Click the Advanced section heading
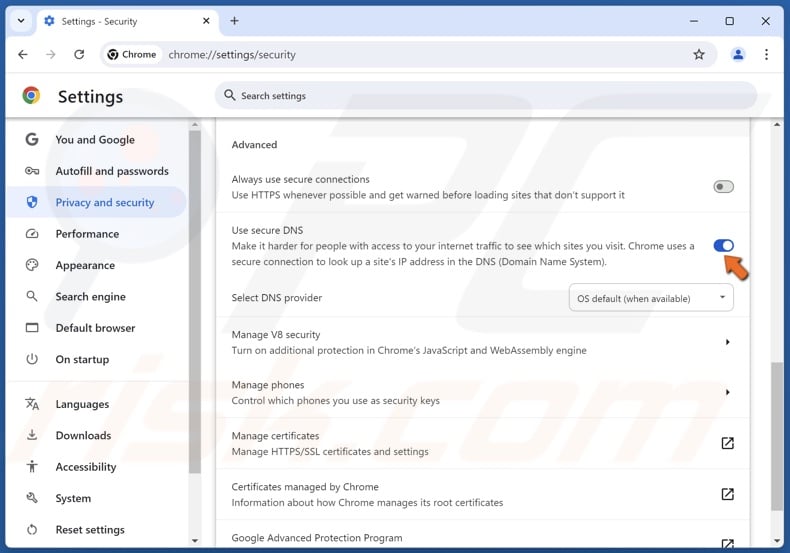This screenshot has width=790, height=553. pyautogui.click(x=254, y=145)
